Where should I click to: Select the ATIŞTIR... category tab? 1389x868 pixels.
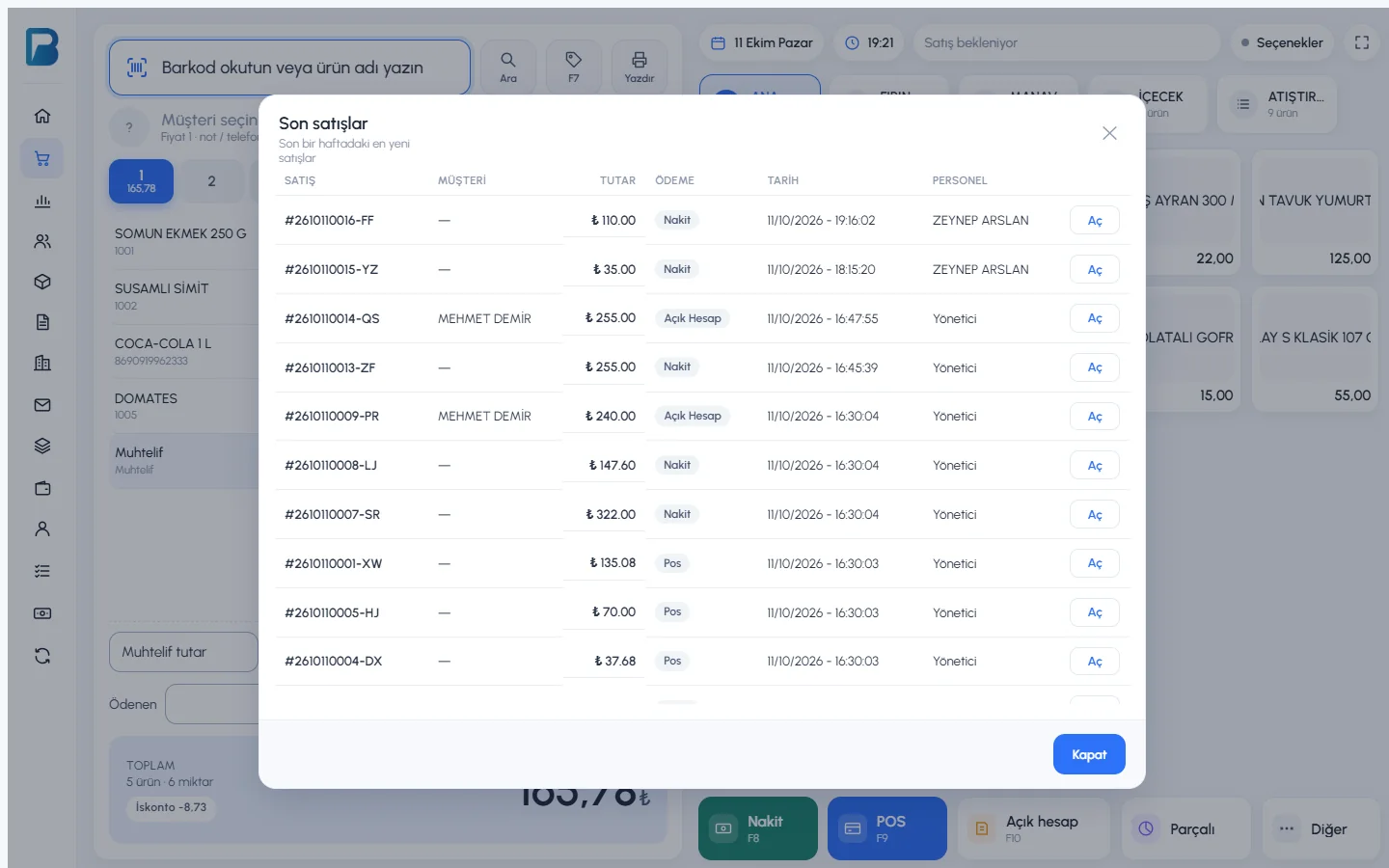click(1277, 103)
